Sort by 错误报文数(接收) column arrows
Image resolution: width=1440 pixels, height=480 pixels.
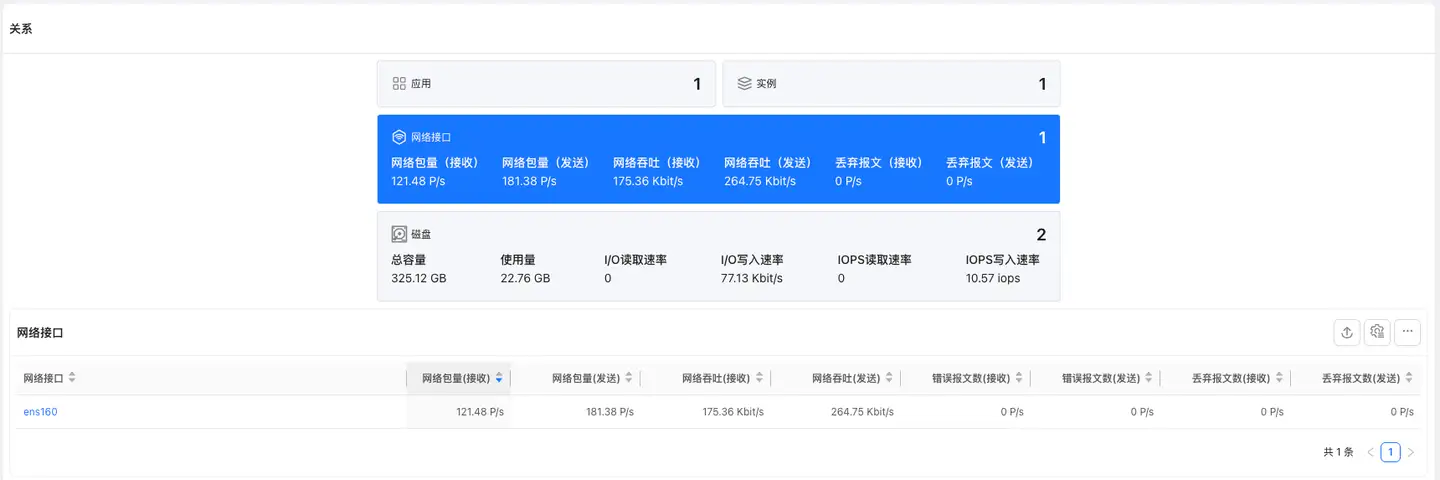[x=1019, y=379]
